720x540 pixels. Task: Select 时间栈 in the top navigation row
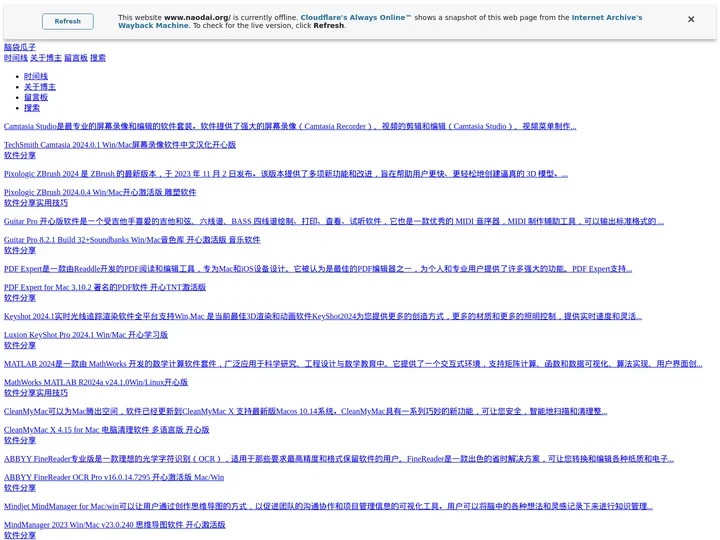coord(16,57)
